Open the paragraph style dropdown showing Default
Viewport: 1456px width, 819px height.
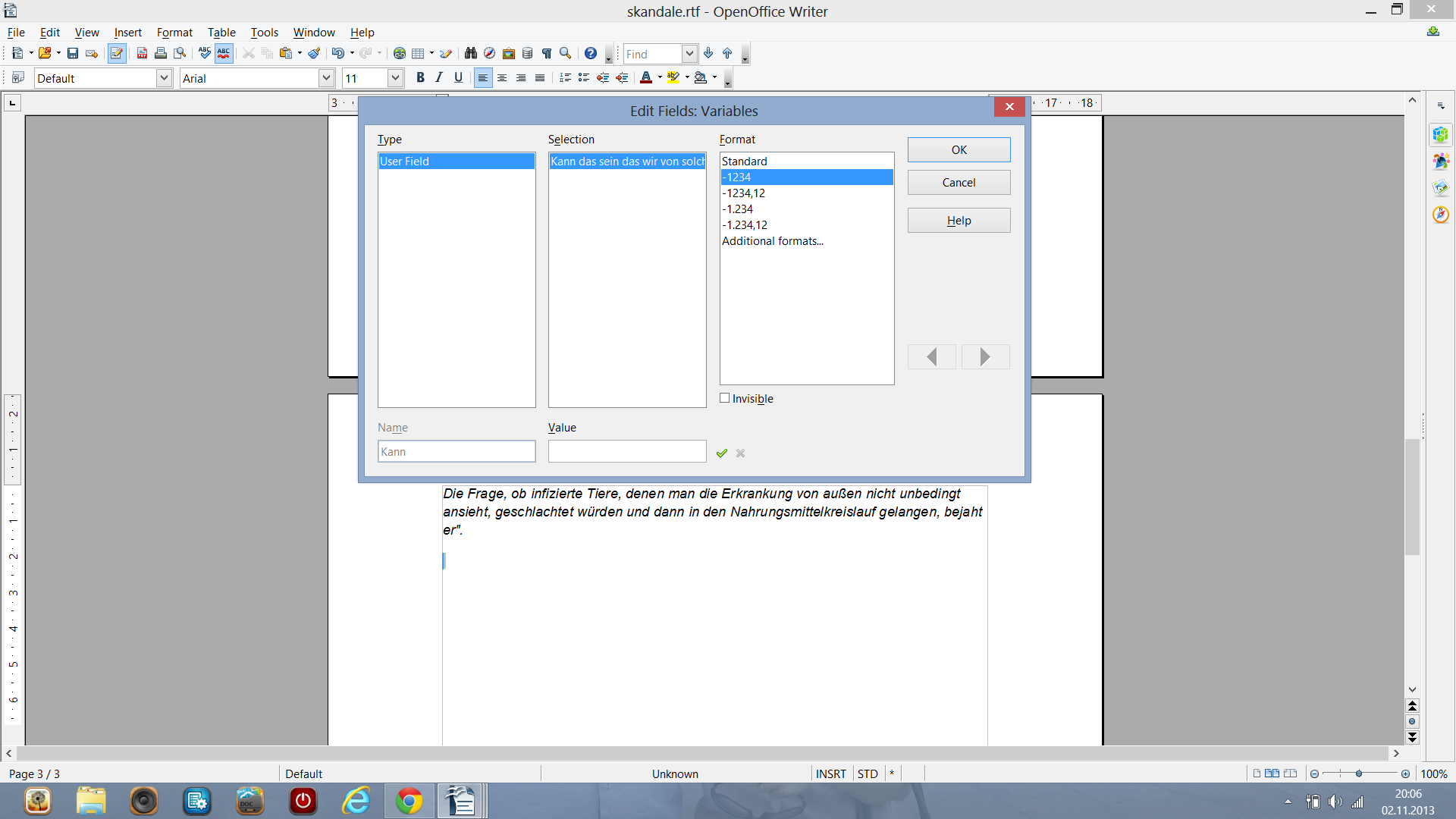[x=164, y=77]
